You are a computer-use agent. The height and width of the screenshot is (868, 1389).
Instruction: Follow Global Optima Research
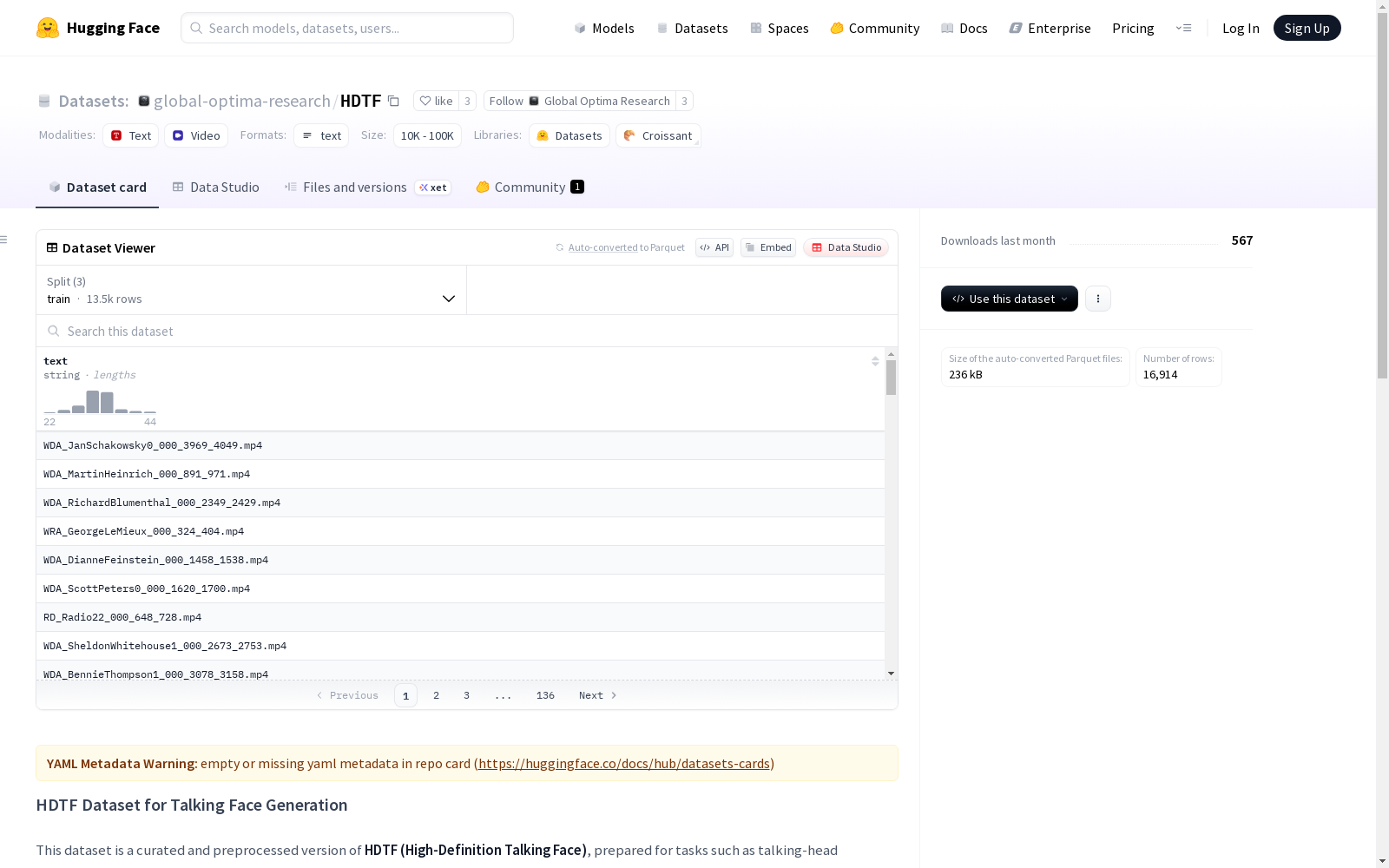(580, 101)
